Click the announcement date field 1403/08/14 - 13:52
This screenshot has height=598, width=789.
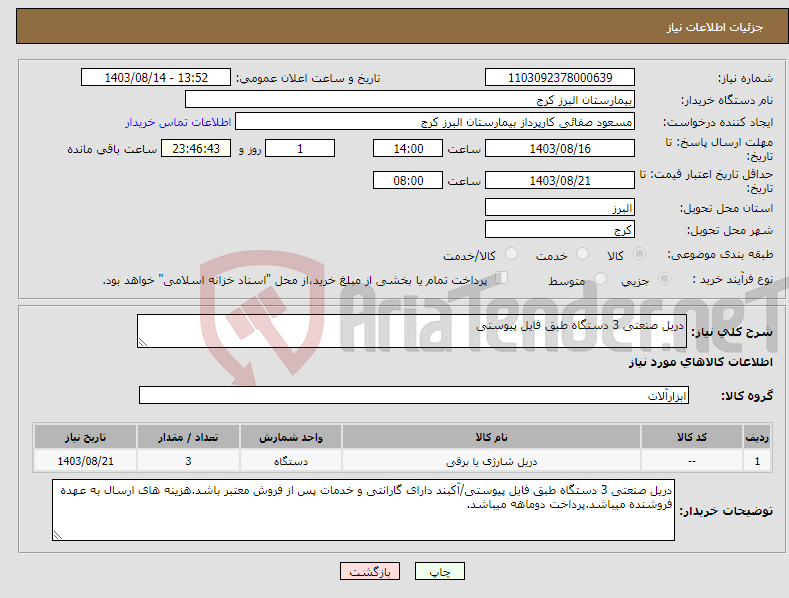click(156, 78)
